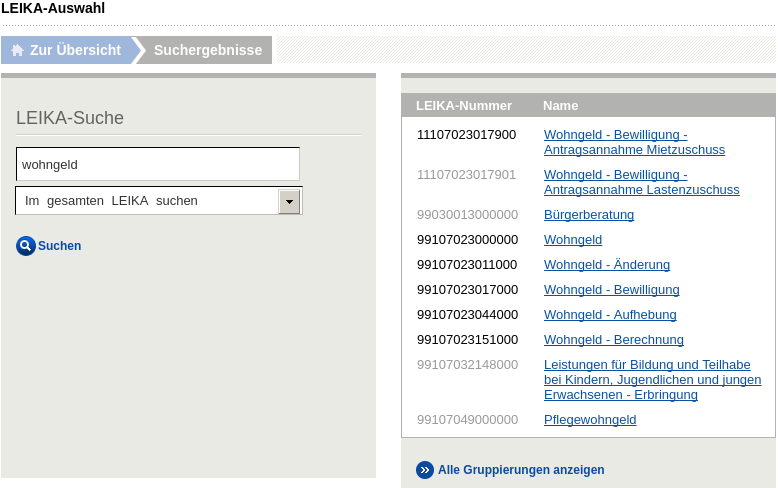Open the Bürgerberatung result link
Image resolution: width=778 pixels, height=488 pixels.
click(x=589, y=215)
